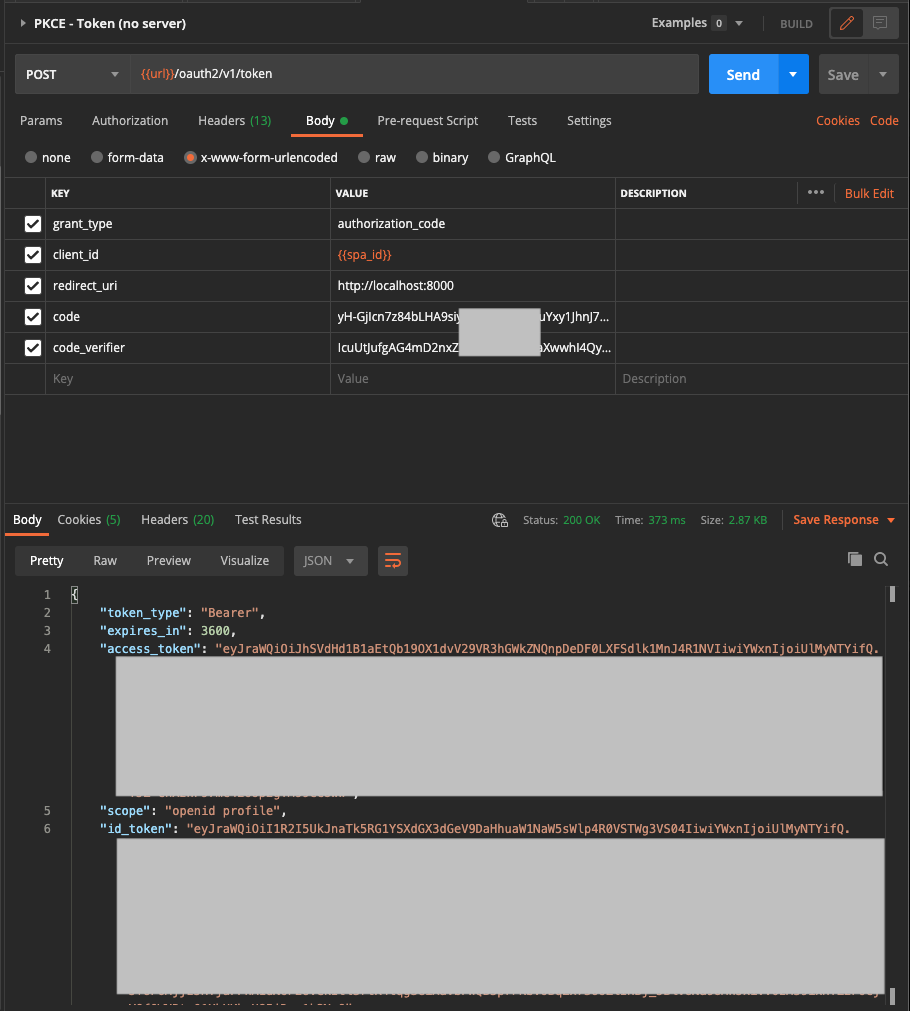The image size is (910, 1011).
Task: Select the binary body type
Action: pos(422,157)
